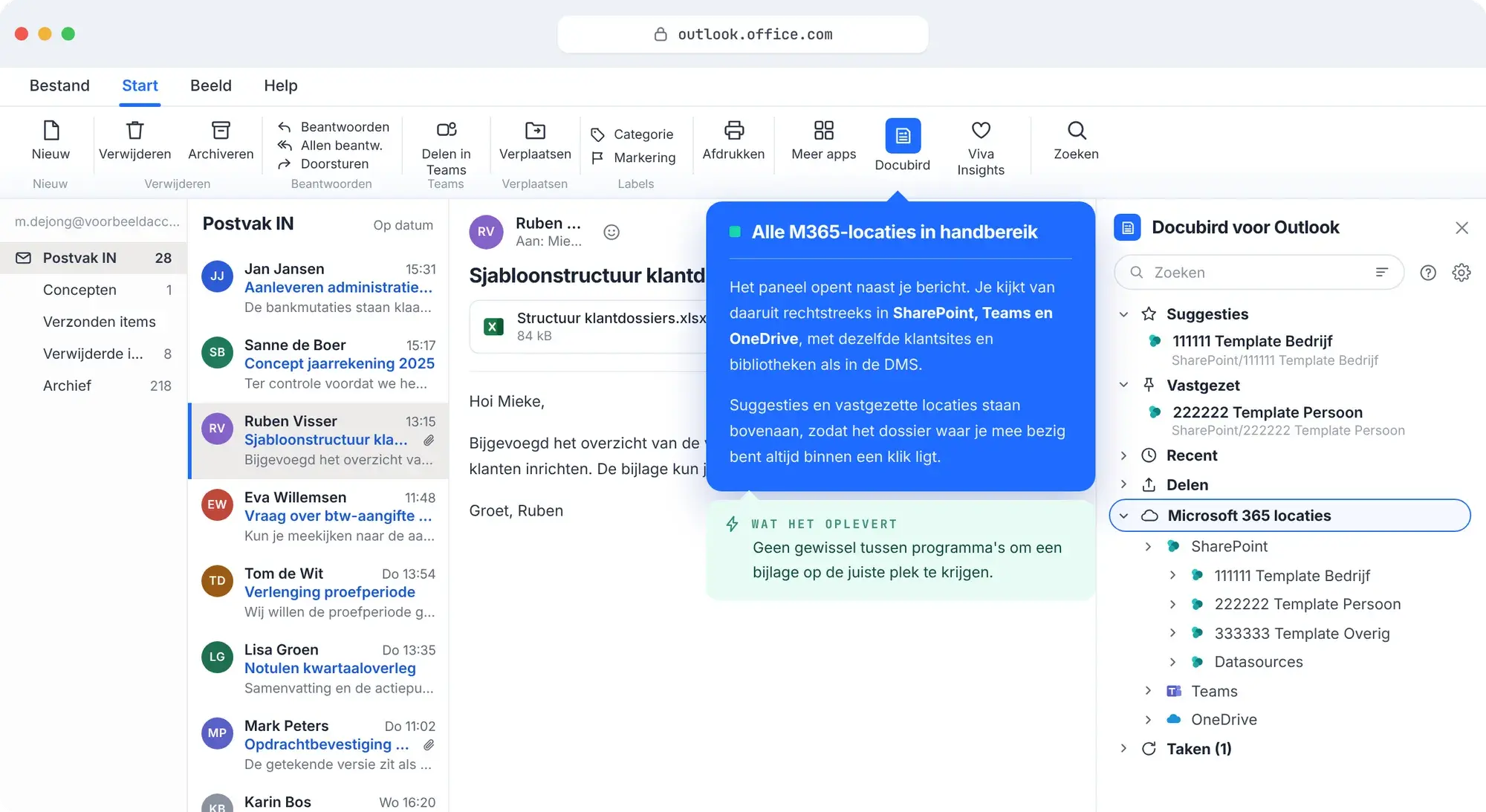Click the emoji reaction smiley icon

pos(611,232)
